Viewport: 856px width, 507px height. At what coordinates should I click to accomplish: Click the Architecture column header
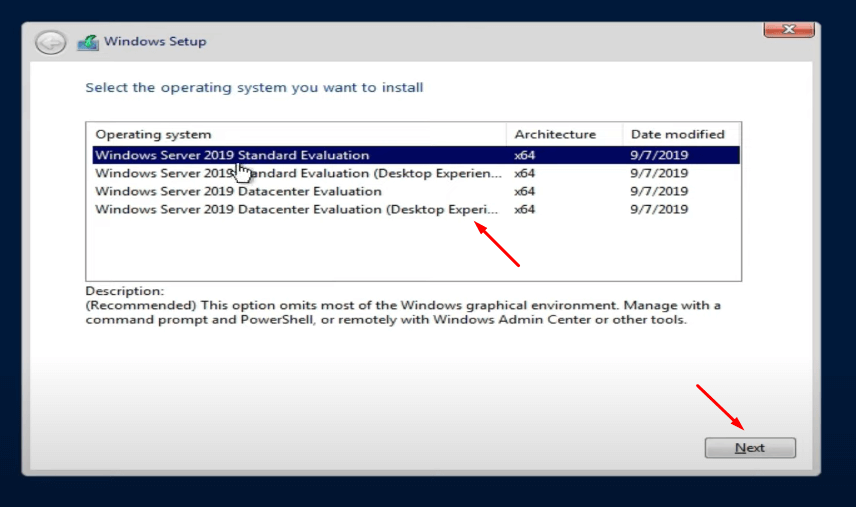[x=564, y=134]
